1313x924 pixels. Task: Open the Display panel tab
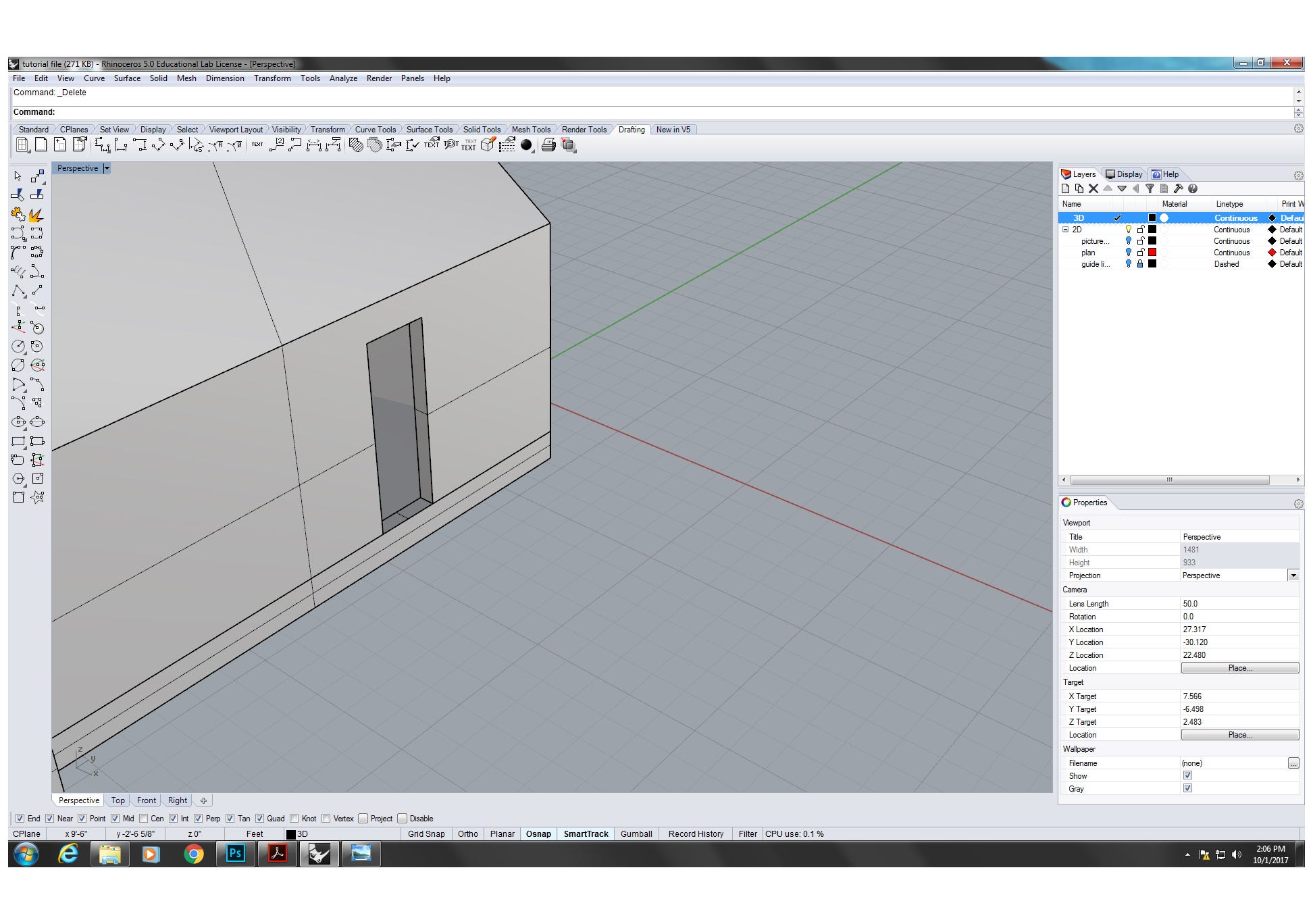(1124, 174)
